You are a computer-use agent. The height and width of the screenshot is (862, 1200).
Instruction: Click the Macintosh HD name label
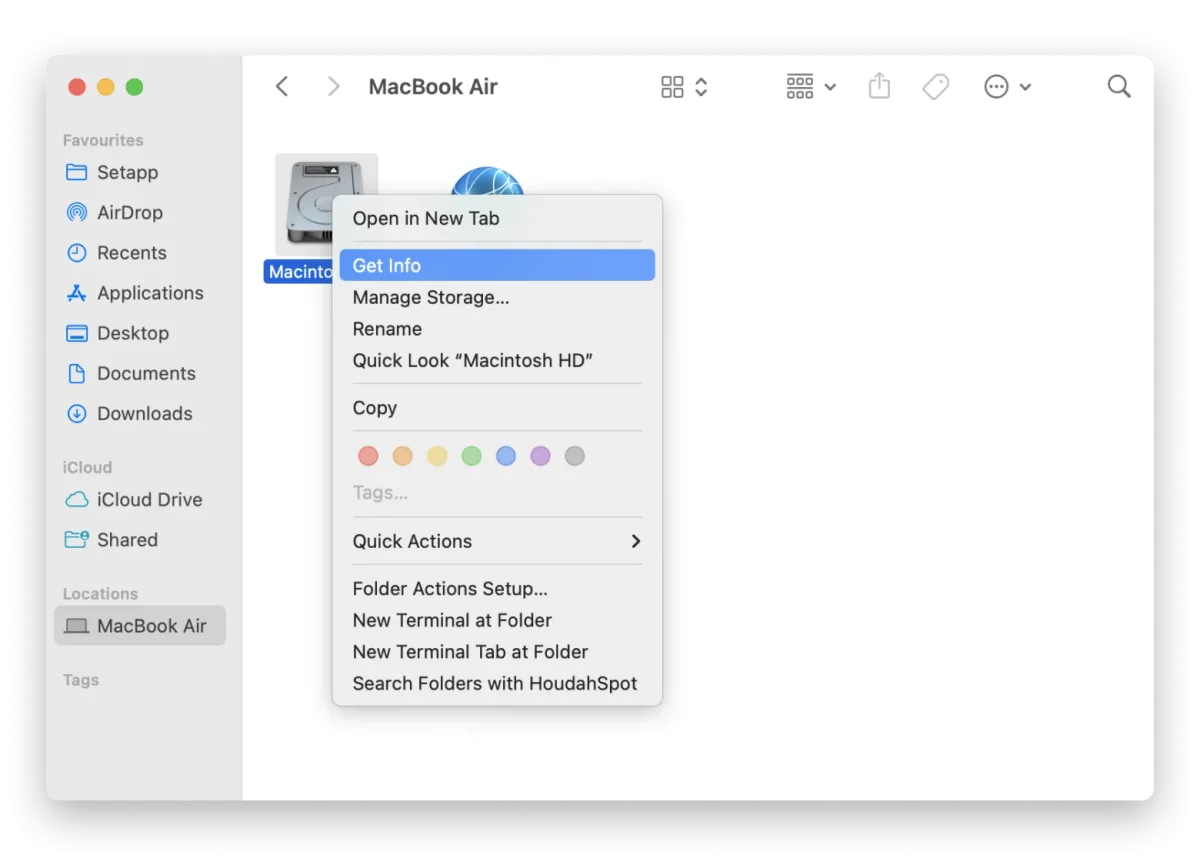(x=299, y=272)
